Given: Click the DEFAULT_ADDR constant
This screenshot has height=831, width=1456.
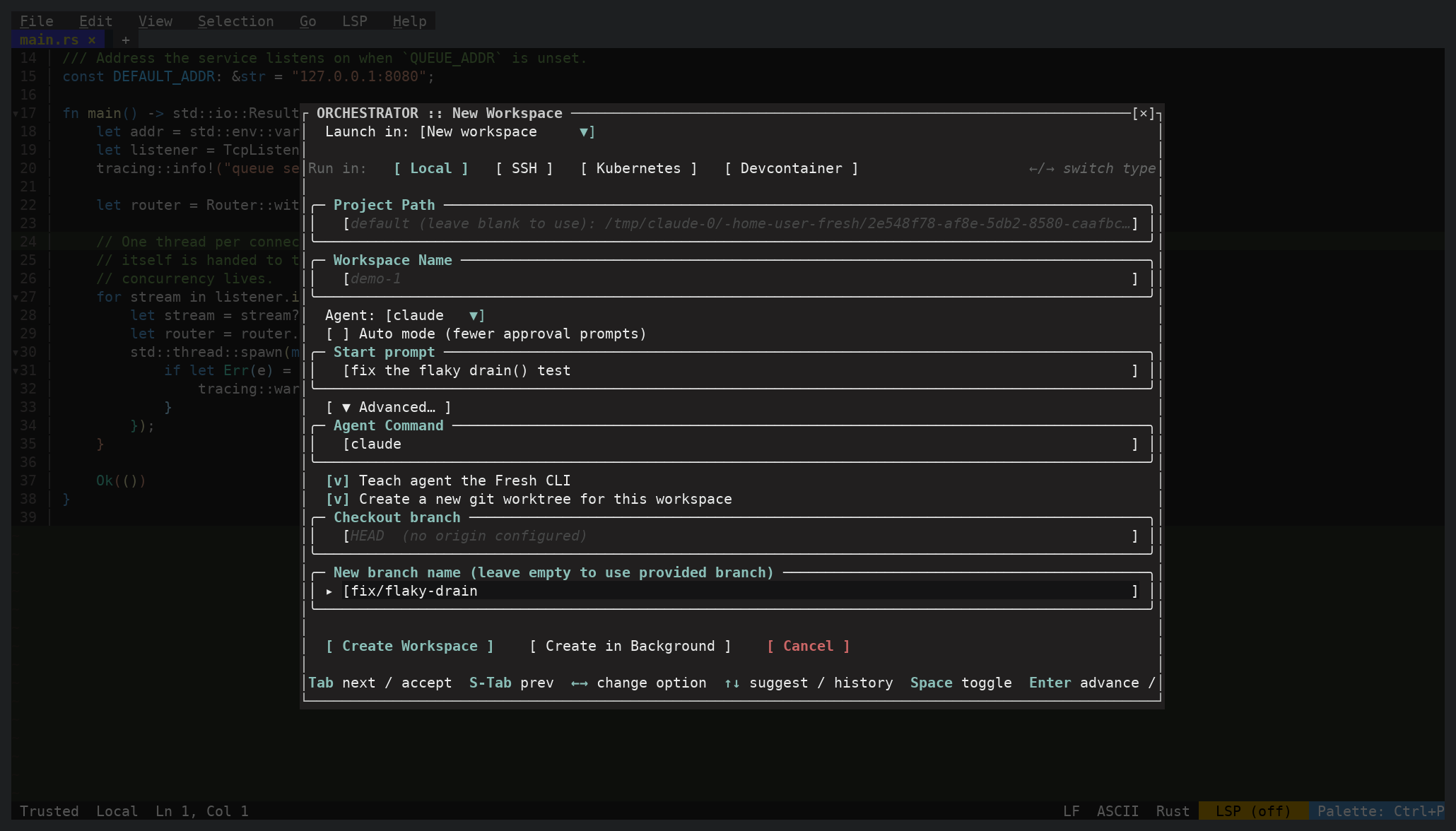Looking at the screenshot, I should (164, 76).
